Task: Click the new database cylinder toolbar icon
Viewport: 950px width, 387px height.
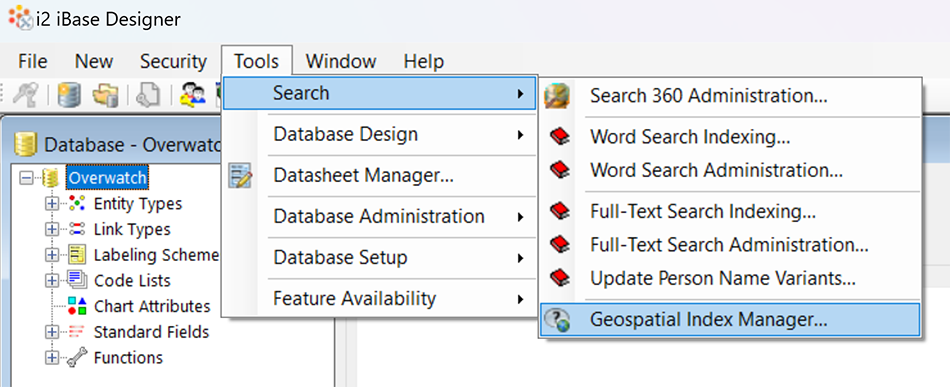Action: (70, 95)
